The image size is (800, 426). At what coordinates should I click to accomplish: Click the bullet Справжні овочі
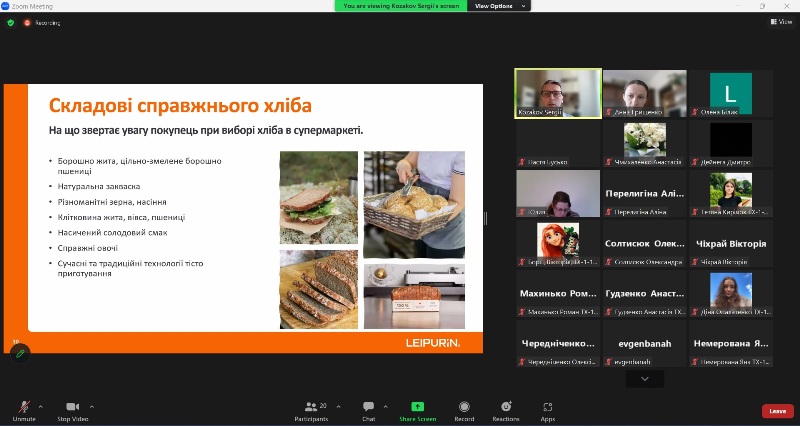point(88,248)
